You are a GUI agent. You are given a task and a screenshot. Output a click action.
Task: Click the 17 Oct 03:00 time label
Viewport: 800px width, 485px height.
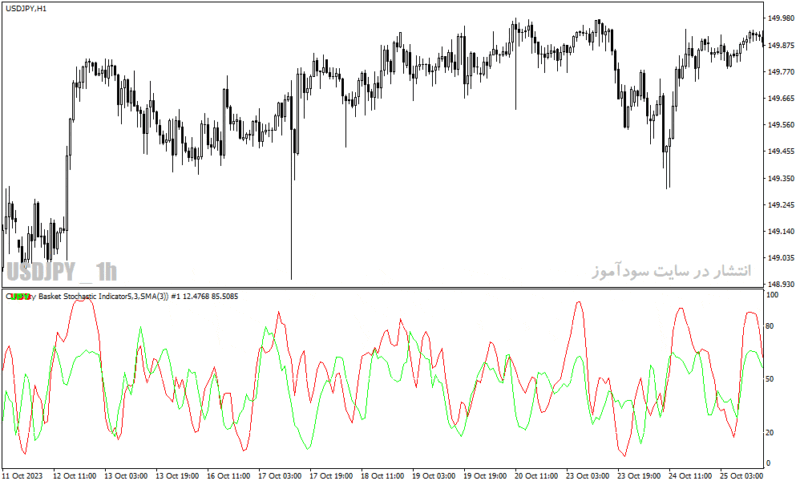click(280, 476)
